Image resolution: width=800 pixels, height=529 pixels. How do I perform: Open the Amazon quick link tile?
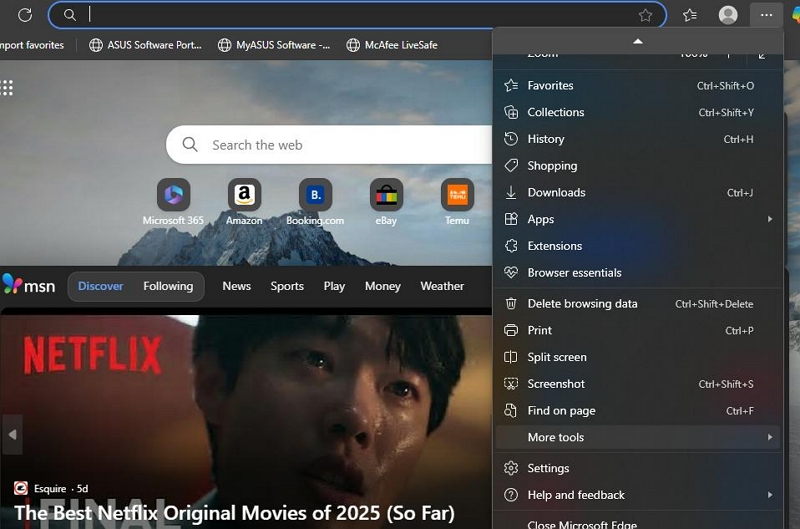click(x=244, y=196)
